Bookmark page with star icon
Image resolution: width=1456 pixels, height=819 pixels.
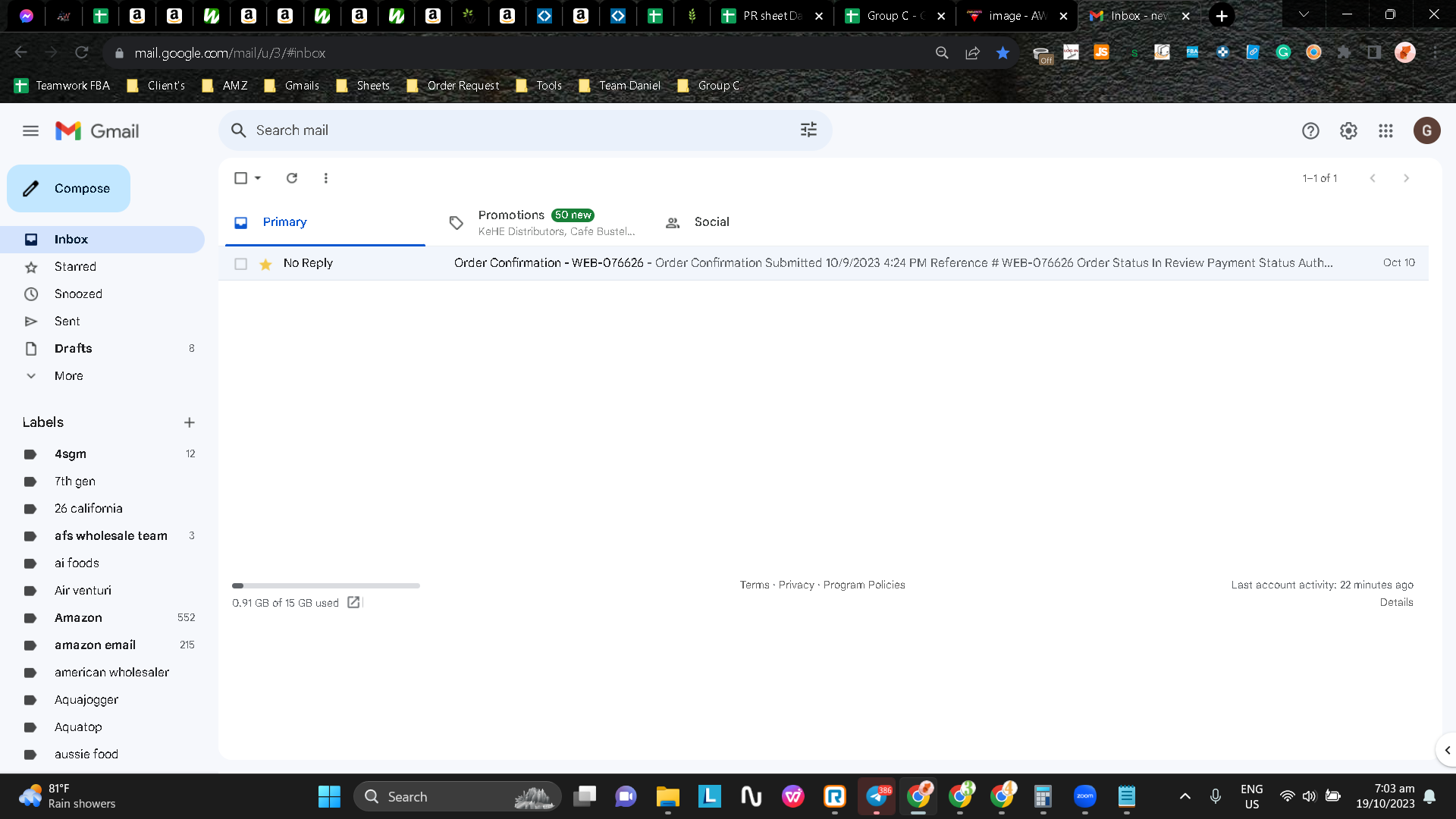point(1003,53)
